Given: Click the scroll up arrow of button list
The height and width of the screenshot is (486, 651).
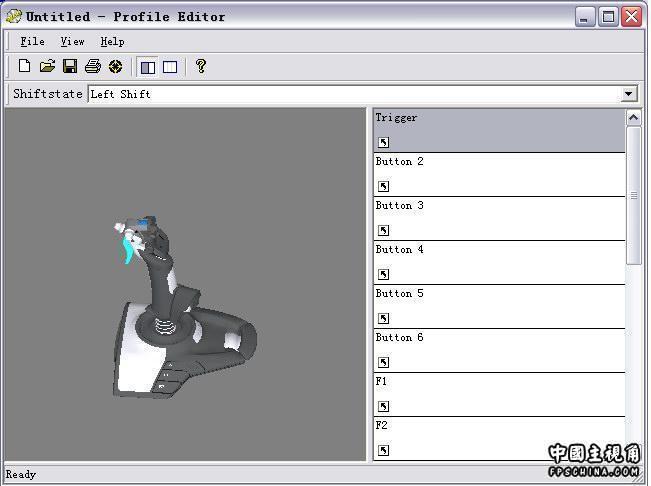Looking at the screenshot, I should click(x=634, y=118).
